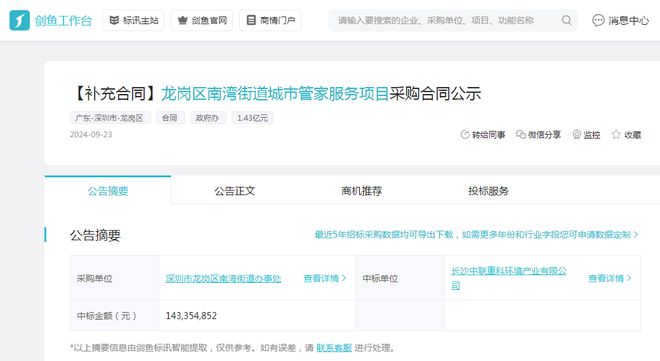Choose 微信分享 action text
Viewport: 660px width, 361px height.
[544, 135]
